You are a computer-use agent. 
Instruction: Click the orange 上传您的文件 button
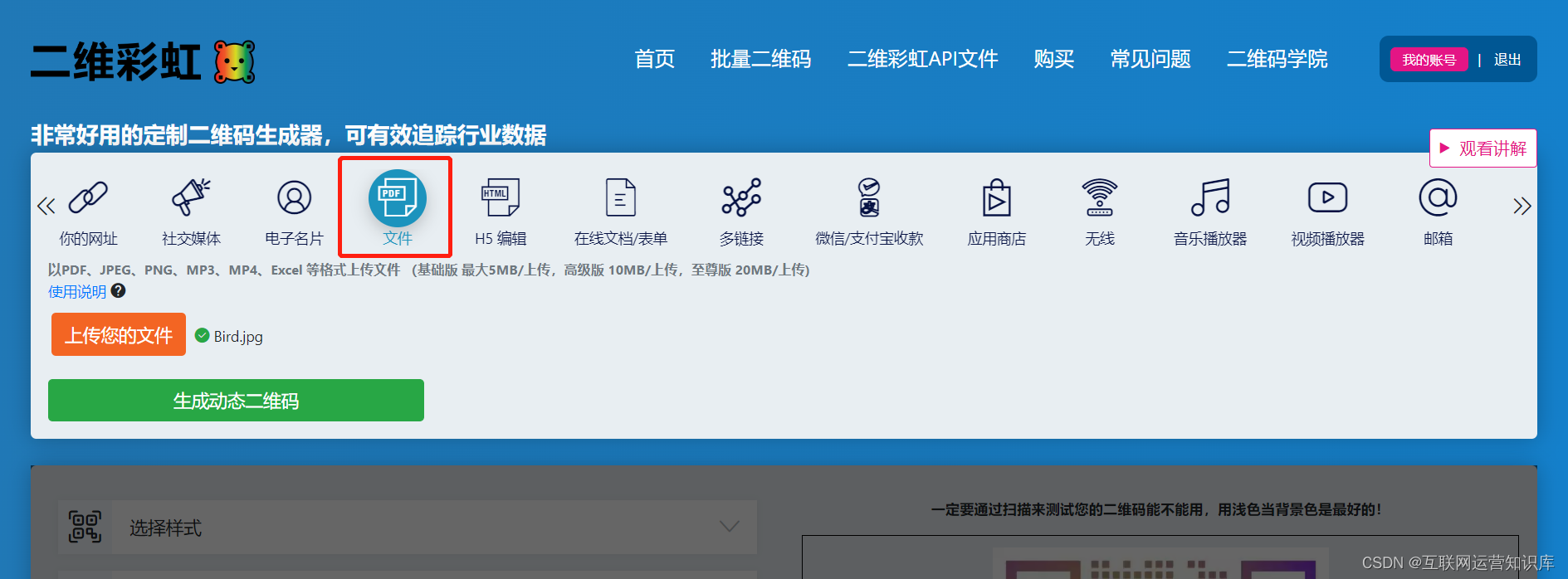(x=119, y=334)
